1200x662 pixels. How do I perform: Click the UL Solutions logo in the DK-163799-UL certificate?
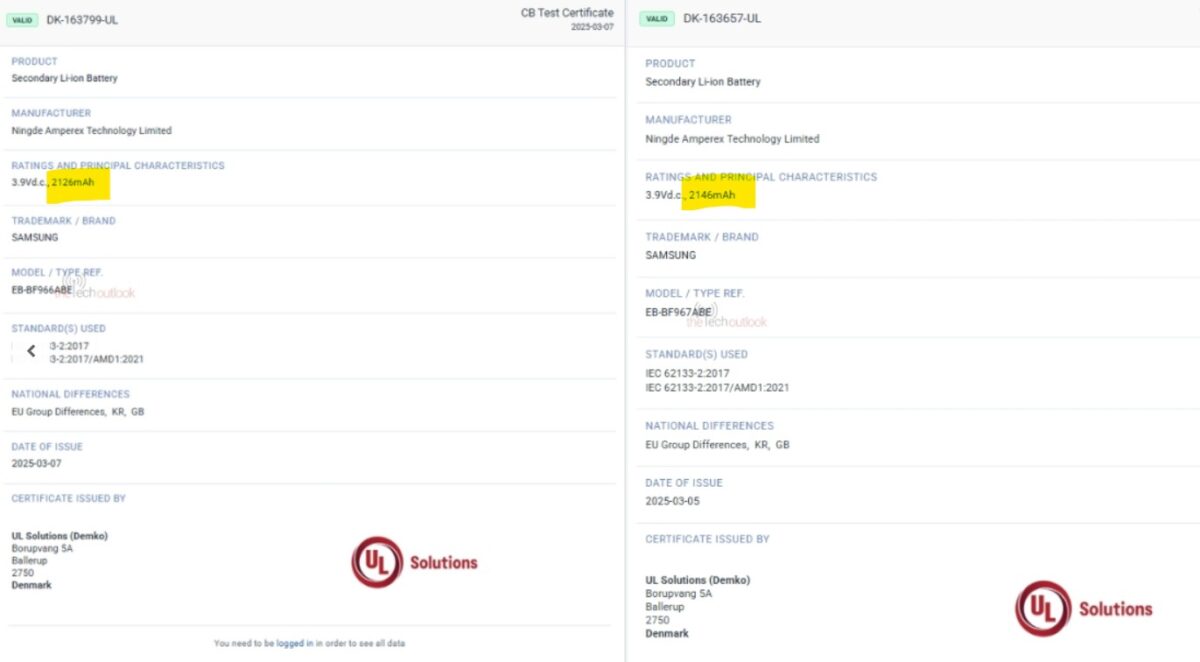414,562
